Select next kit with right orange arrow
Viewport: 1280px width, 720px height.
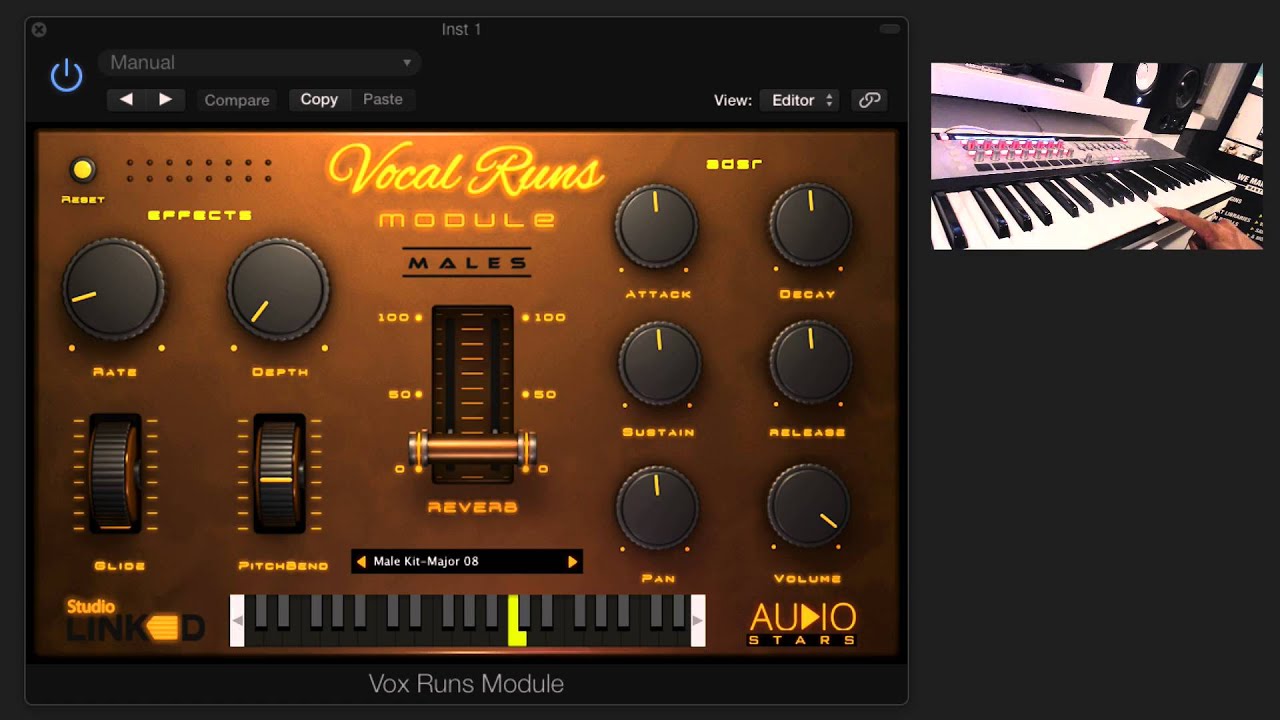[x=572, y=562]
